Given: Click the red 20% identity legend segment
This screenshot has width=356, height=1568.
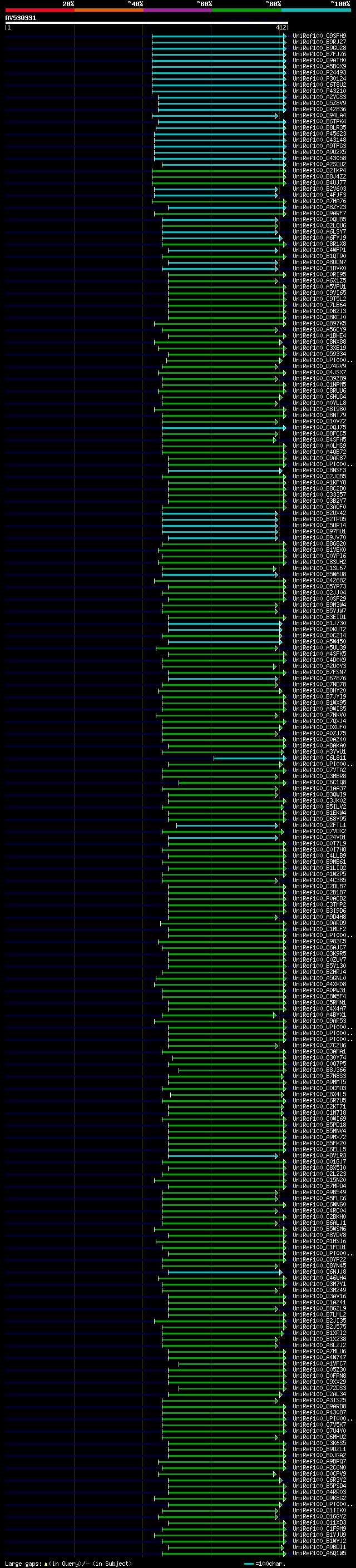Looking at the screenshot, I should 39,10.
